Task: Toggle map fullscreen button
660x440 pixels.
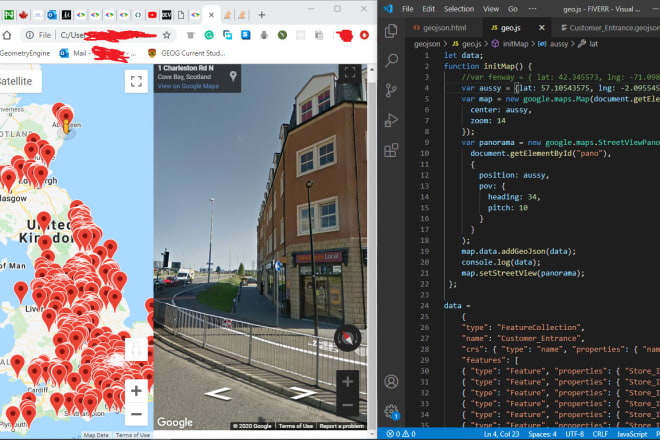Action: [136, 81]
